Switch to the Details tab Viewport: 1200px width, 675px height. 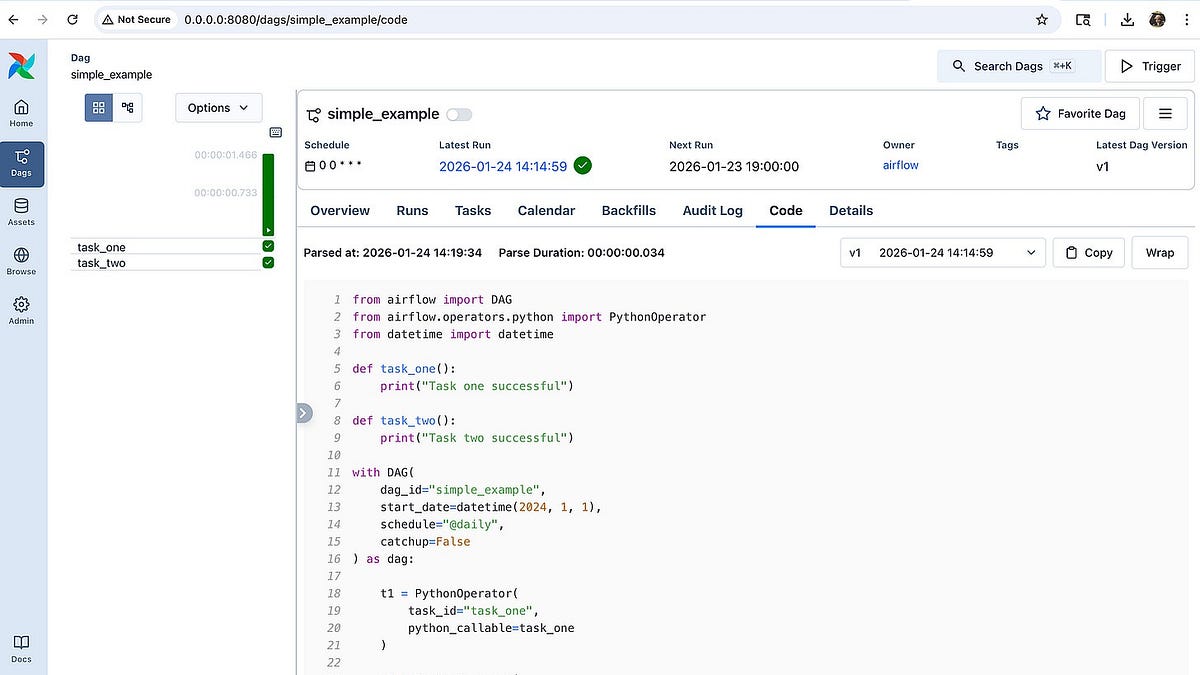(x=851, y=210)
